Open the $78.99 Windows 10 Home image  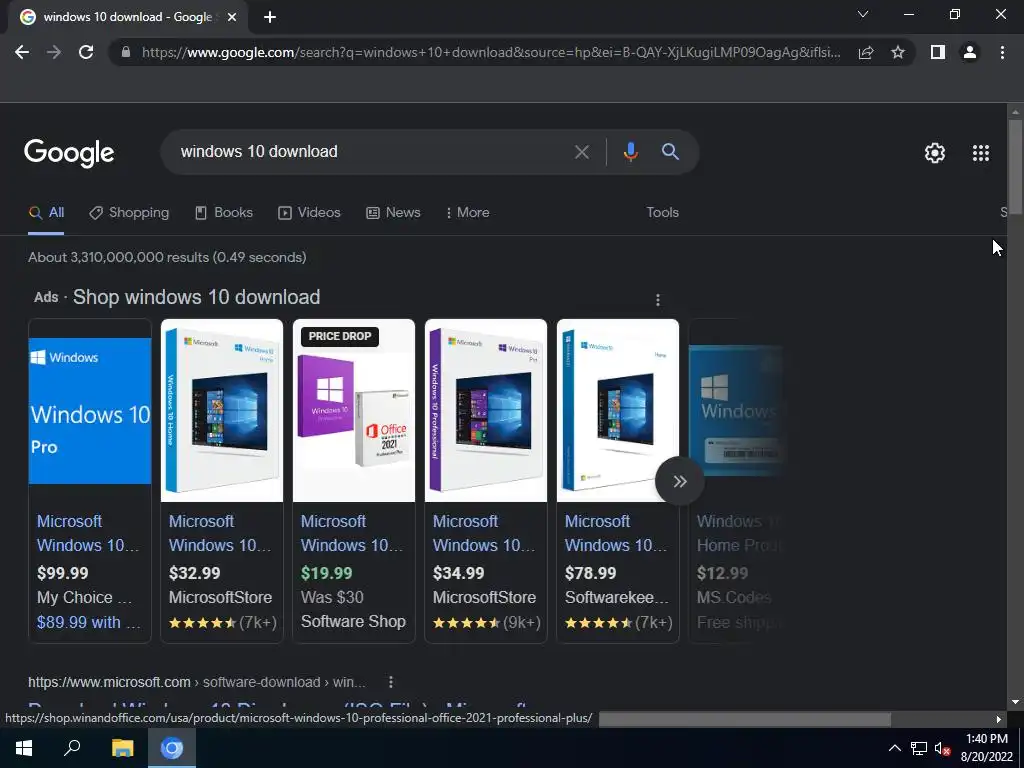click(618, 410)
